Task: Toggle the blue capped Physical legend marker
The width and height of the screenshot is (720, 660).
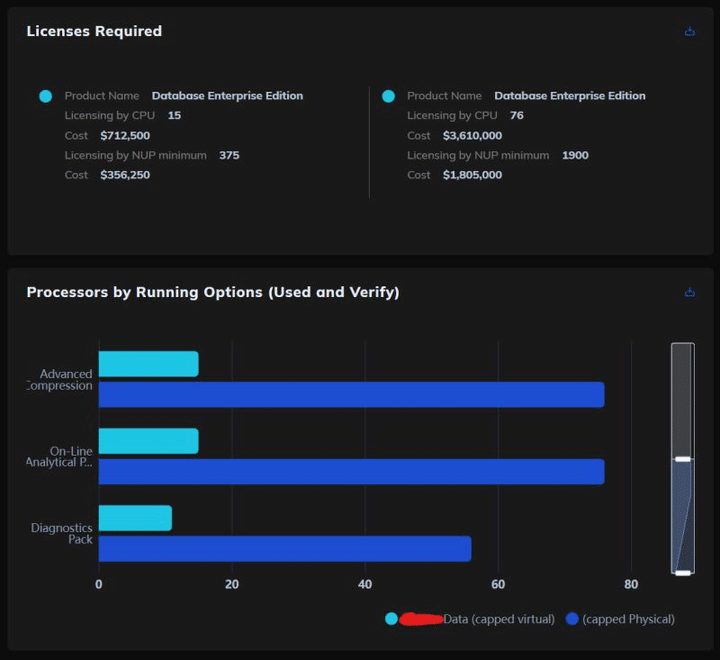Action: (x=572, y=619)
